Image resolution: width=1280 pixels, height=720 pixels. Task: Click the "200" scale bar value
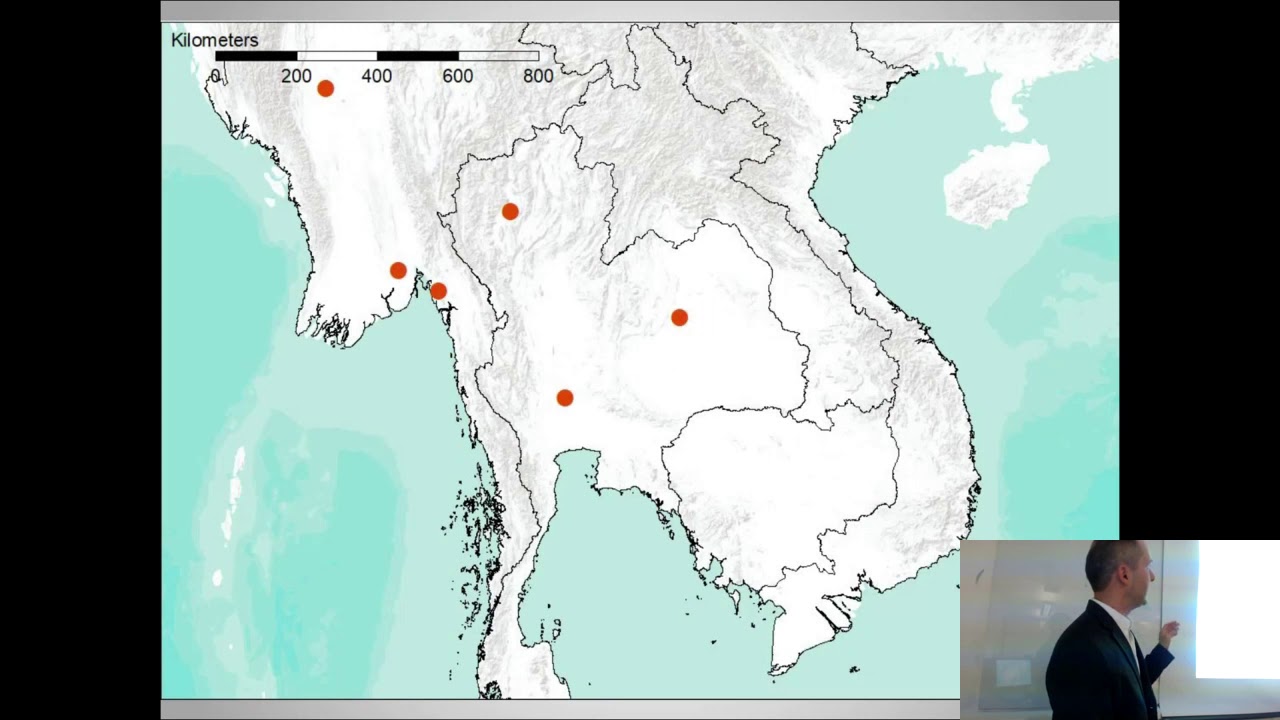click(296, 76)
